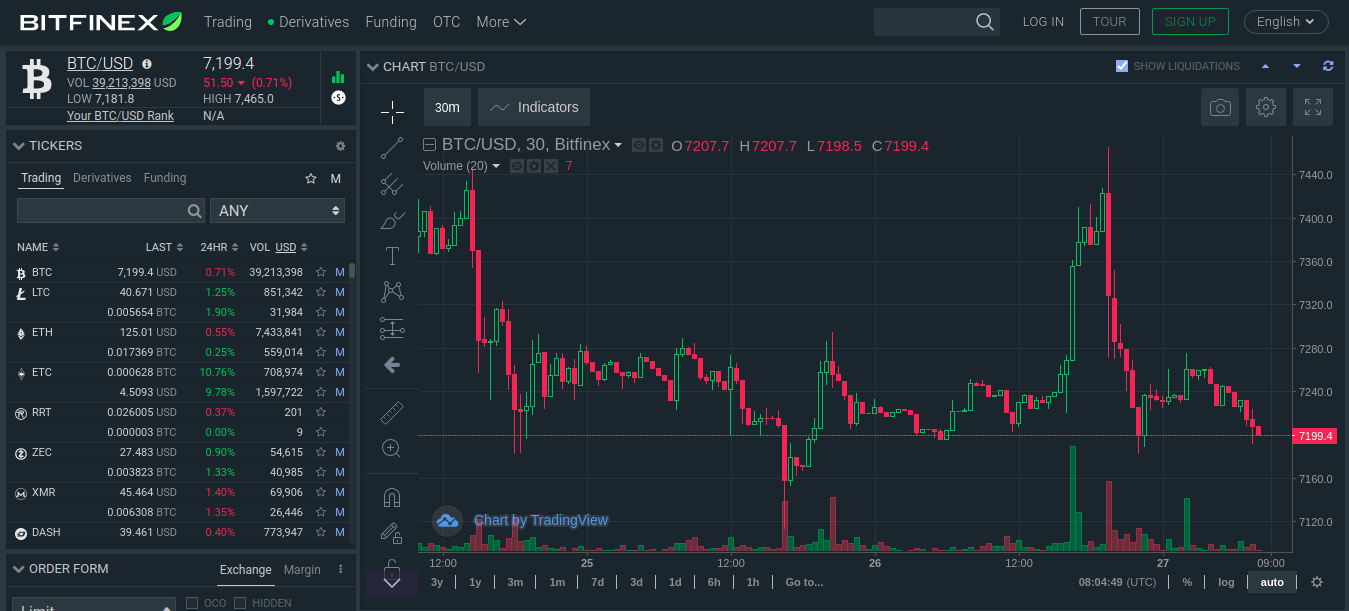Select the prediction and measurement tool
1349x611 pixels.
(x=392, y=328)
